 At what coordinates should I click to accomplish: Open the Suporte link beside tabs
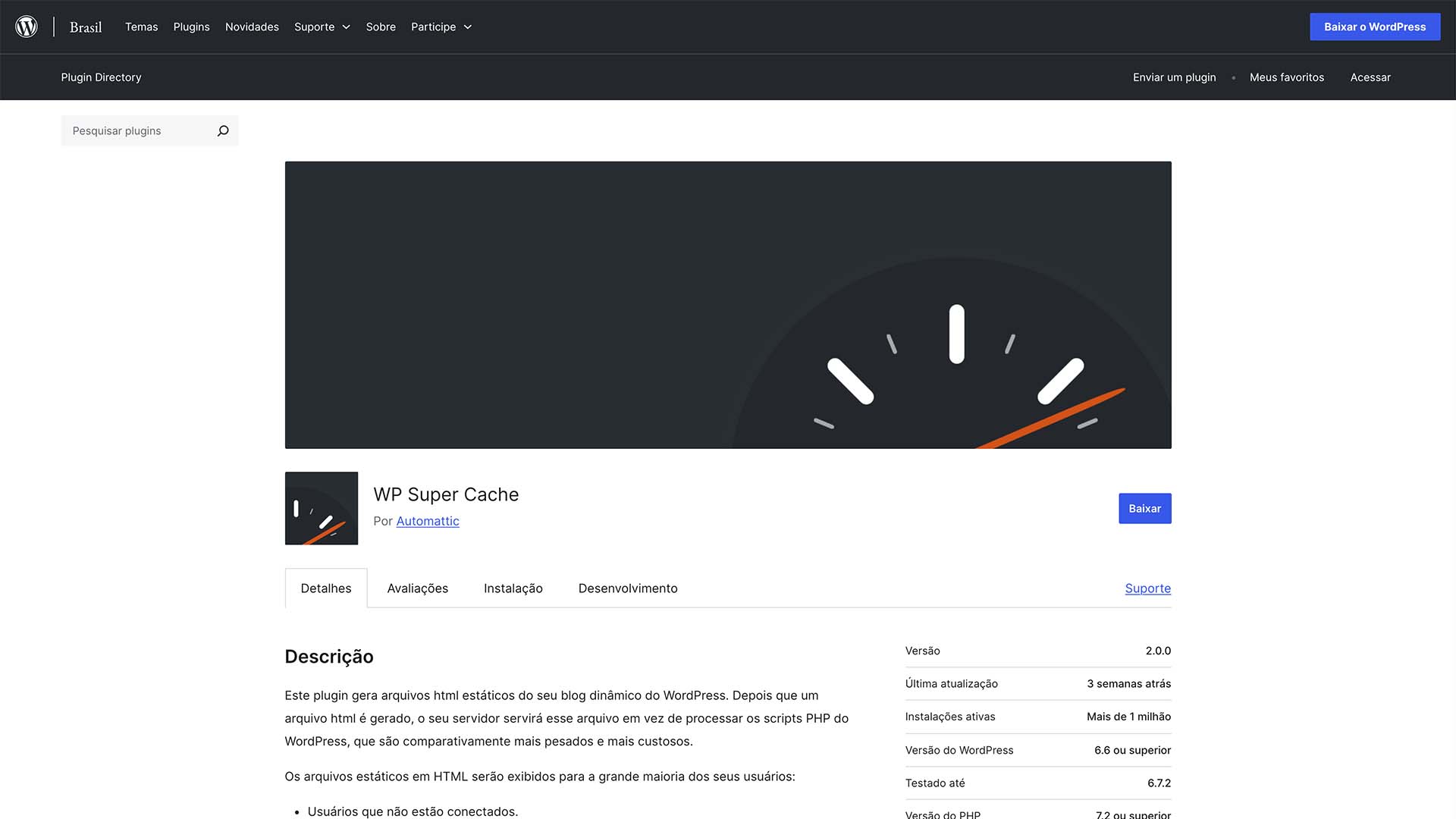(x=1148, y=588)
